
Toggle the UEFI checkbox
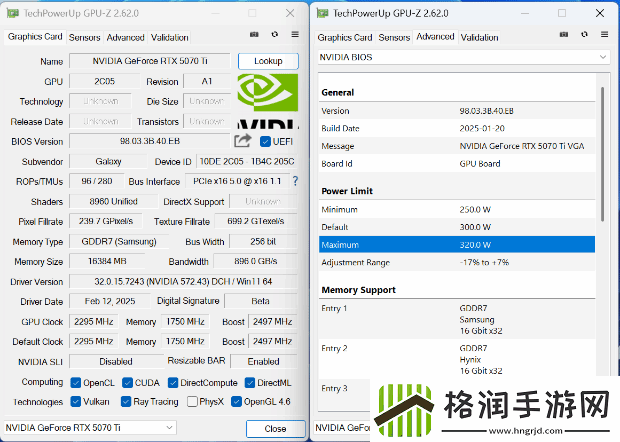pos(264,142)
